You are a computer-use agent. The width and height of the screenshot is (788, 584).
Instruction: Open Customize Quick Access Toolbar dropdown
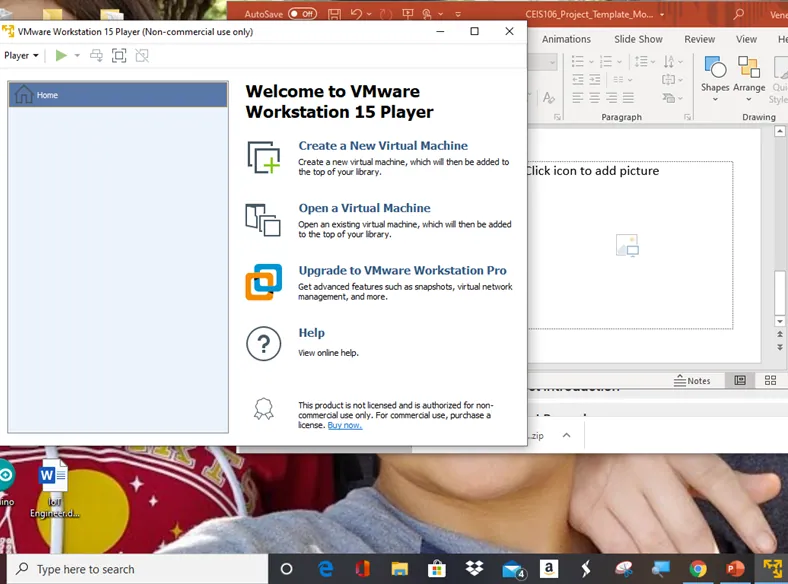click(x=458, y=14)
